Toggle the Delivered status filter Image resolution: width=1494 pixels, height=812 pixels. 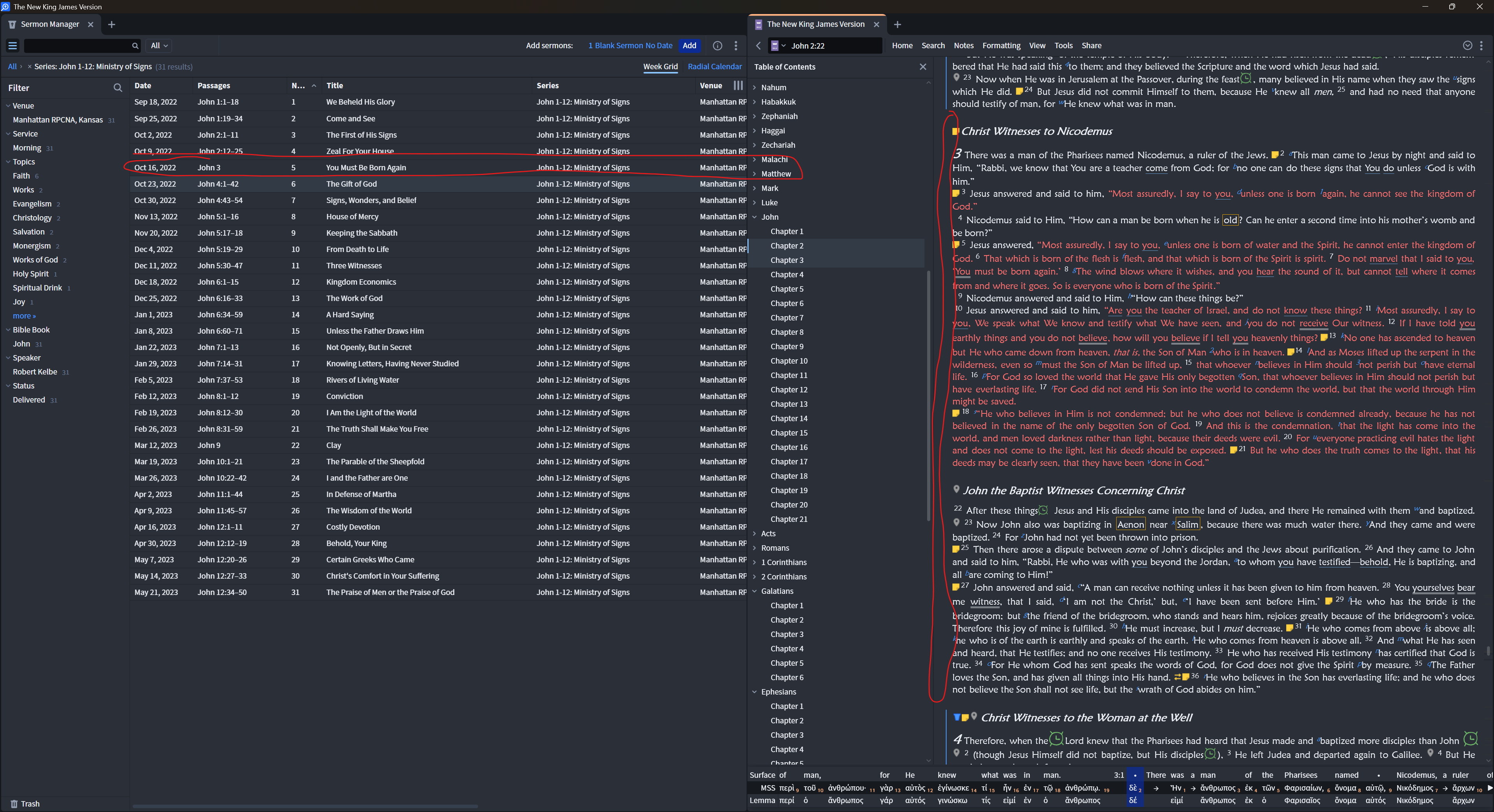click(x=28, y=400)
